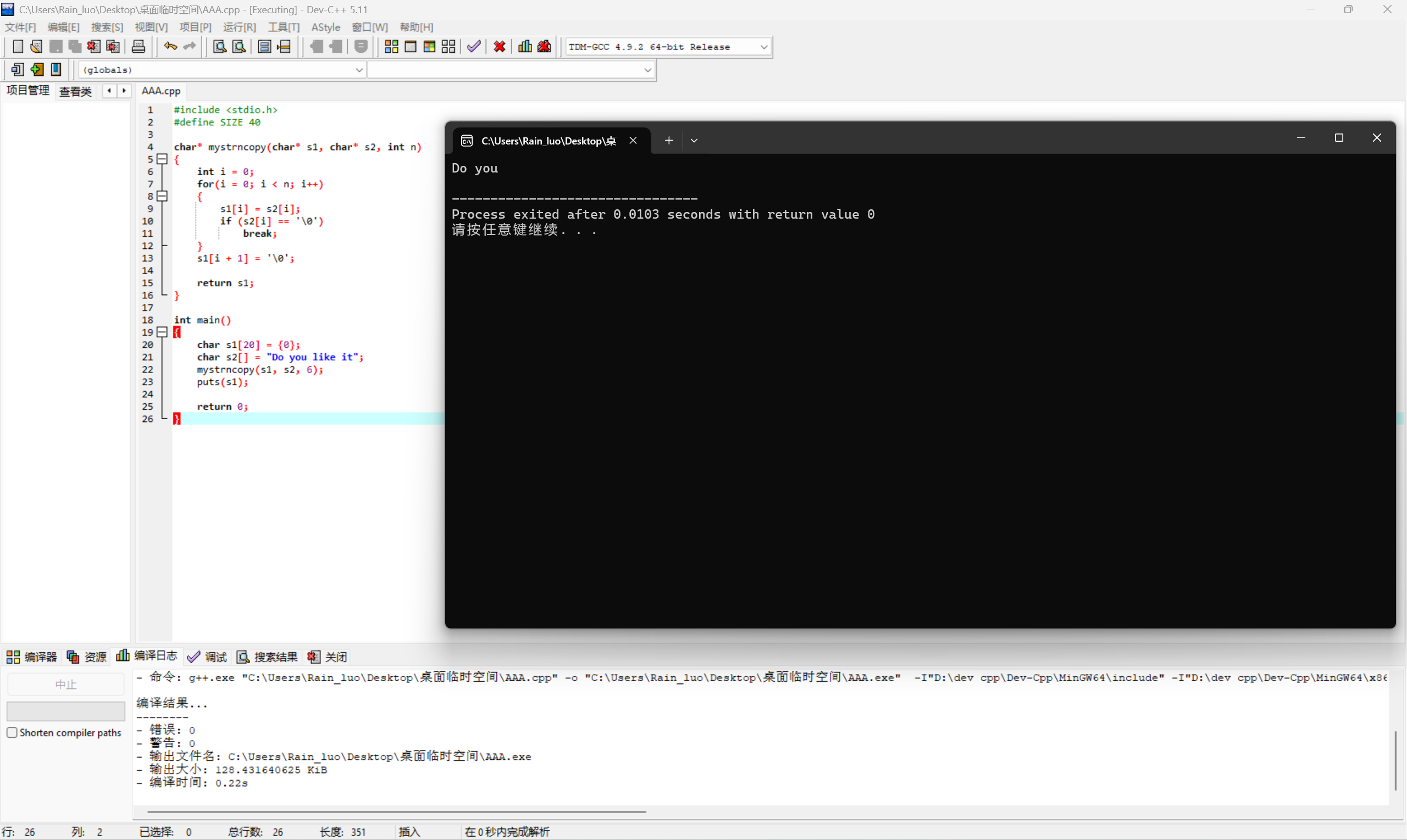Viewport: 1407px width, 840px height.
Task: Click the Undo arrow icon
Action: [x=170, y=46]
